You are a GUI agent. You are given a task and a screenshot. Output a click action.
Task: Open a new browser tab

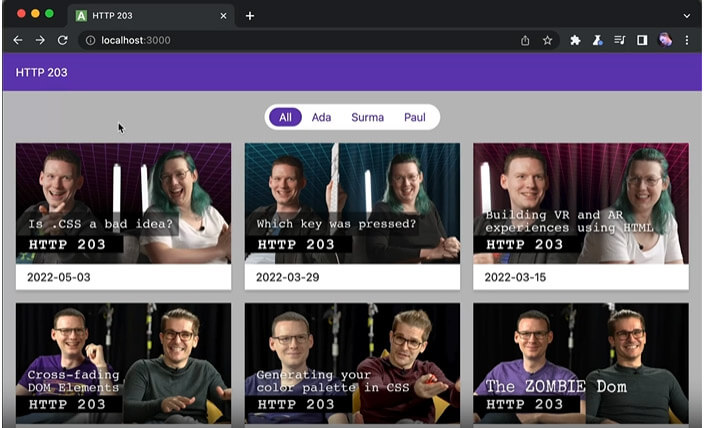[x=250, y=16]
